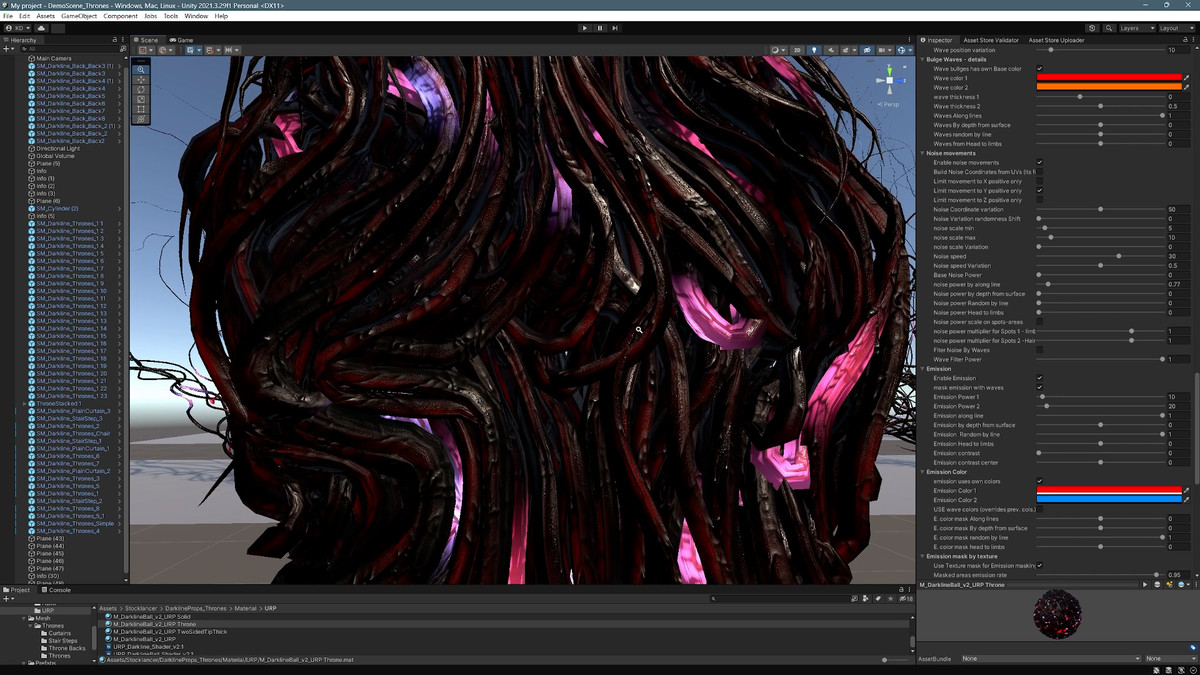Open the Layers dropdown
The image size is (1200, 675).
pyautogui.click(x=1135, y=28)
